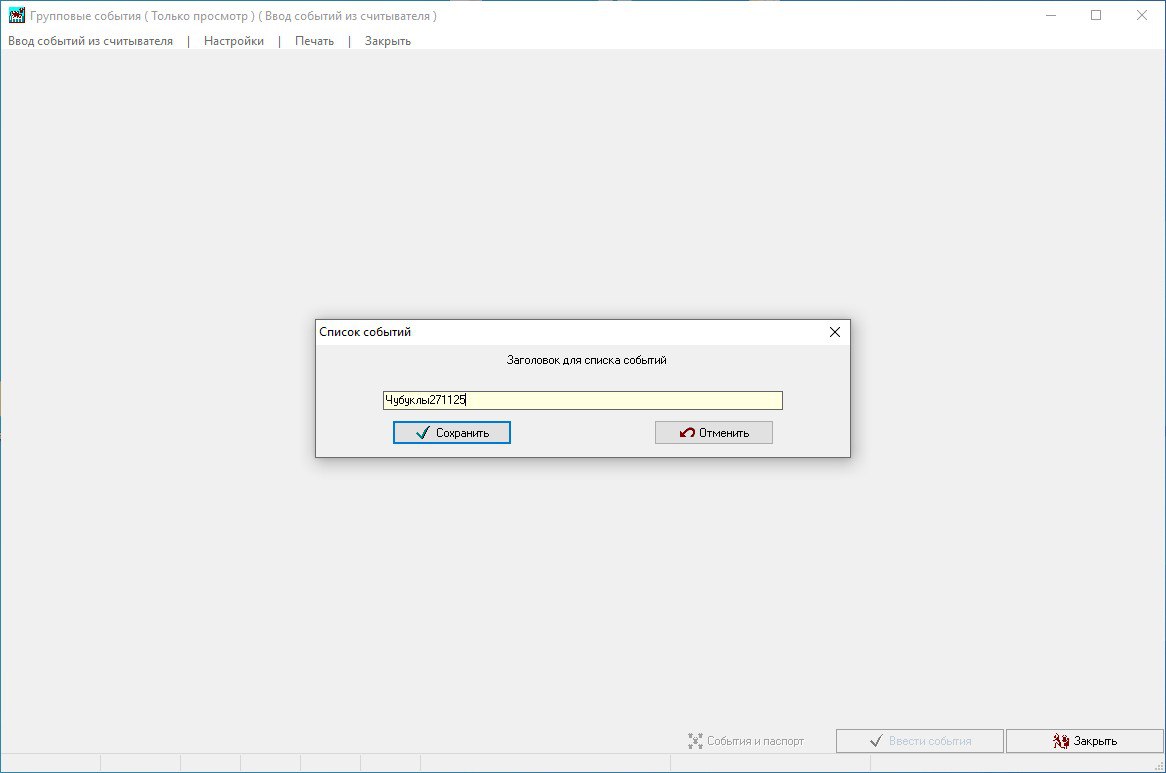The width and height of the screenshot is (1166, 773).
Task: Maximize the 'Групповые события' window
Action: click(x=1096, y=15)
